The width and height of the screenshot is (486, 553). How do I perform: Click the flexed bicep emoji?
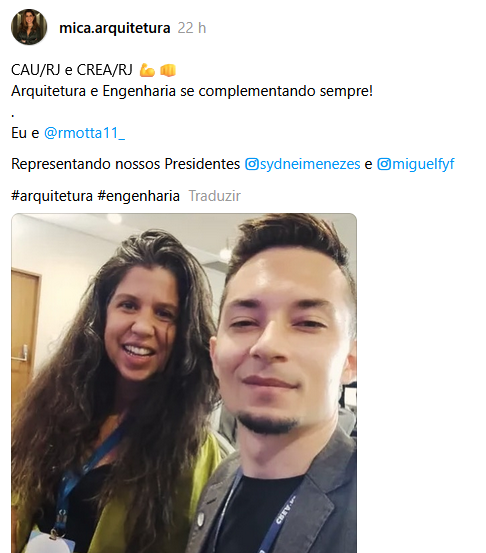click(147, 70)
